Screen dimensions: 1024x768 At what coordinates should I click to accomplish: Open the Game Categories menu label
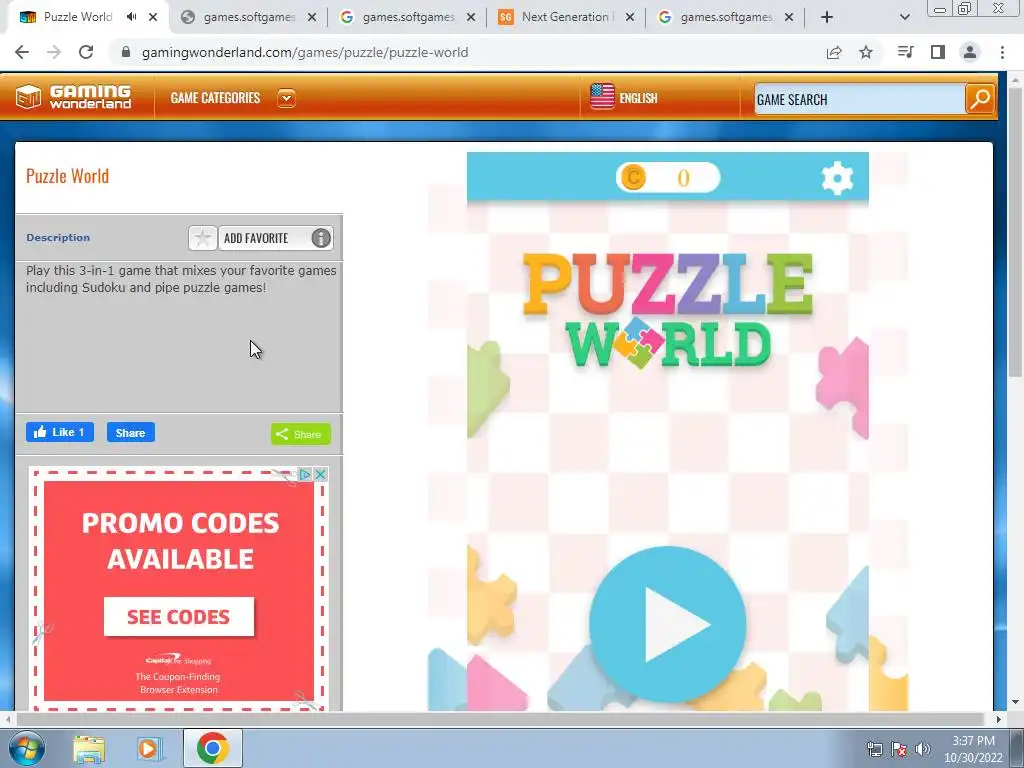[x=215, y=98]
